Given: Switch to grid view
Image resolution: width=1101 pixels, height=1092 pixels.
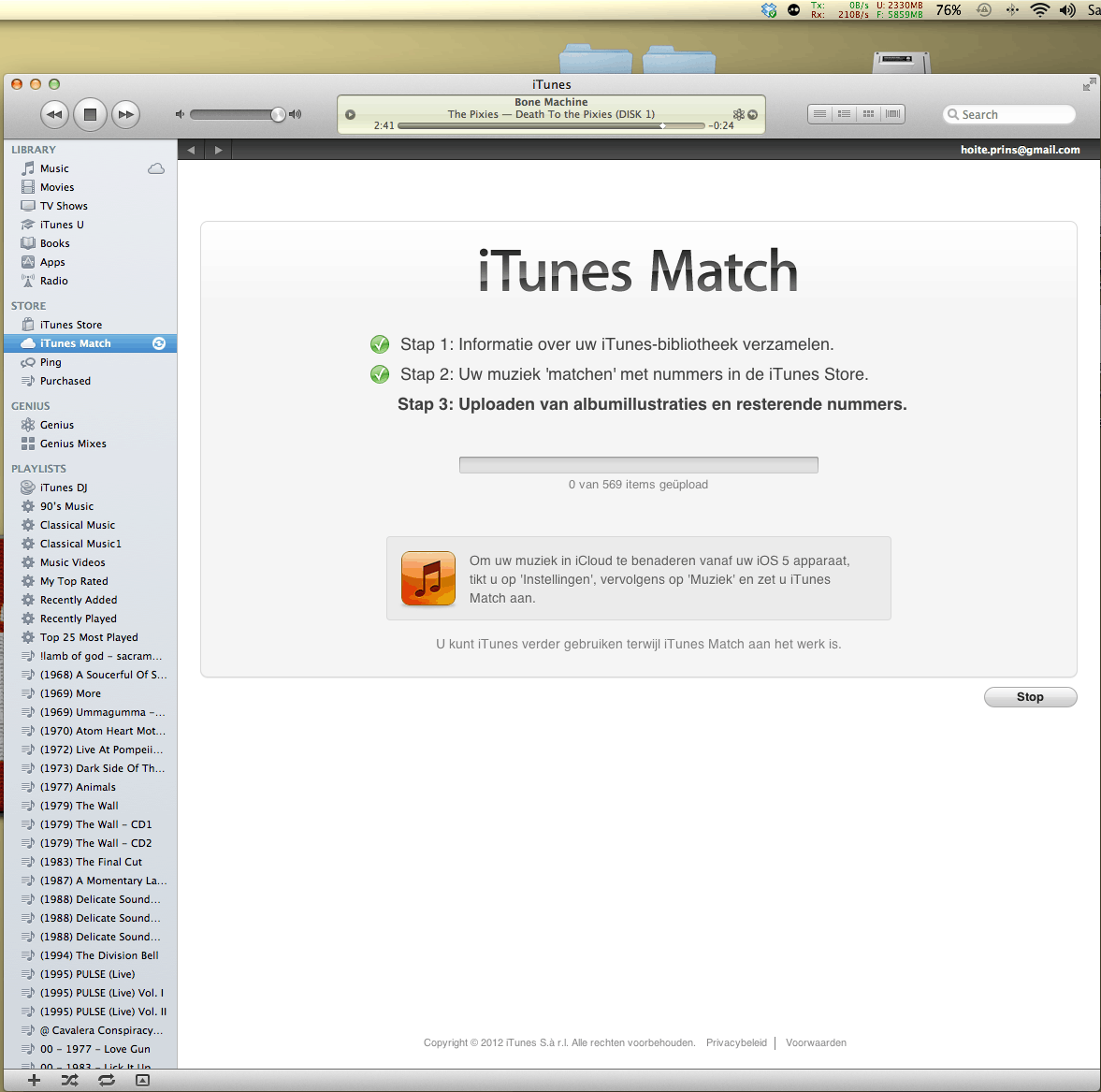Looking at the screenshot, I should click(869, 114).
